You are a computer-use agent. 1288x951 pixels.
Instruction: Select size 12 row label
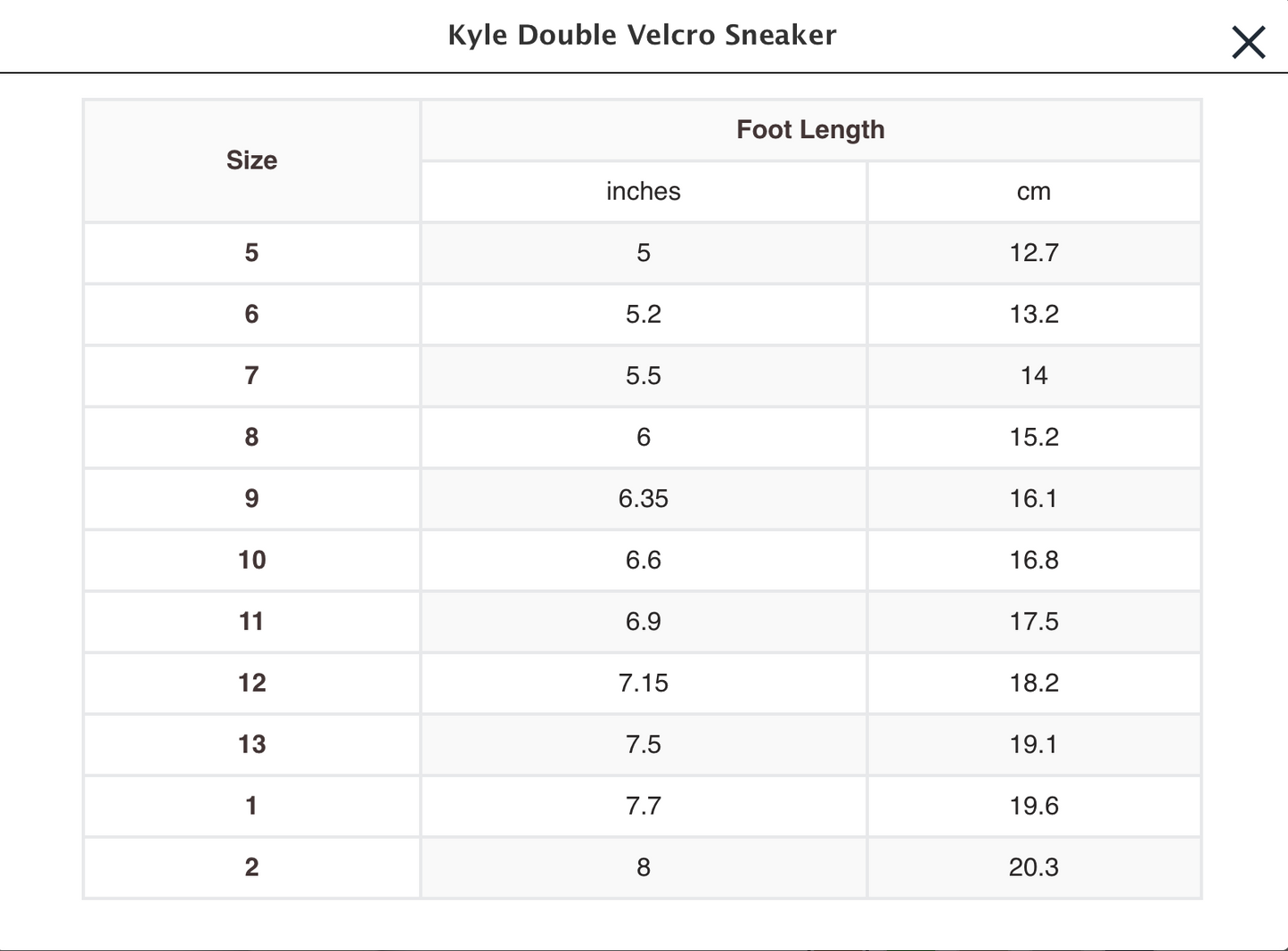[251, 684]
